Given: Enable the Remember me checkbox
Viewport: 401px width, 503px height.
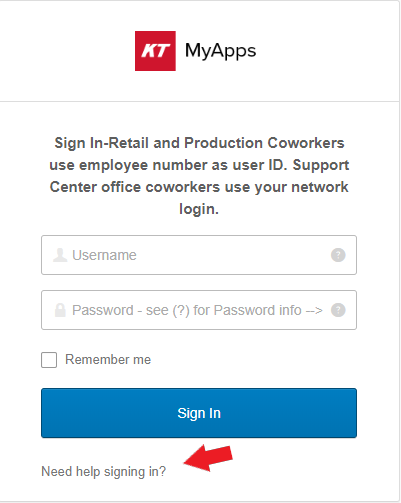Looking at the screenshot, I should pos(49,360).
